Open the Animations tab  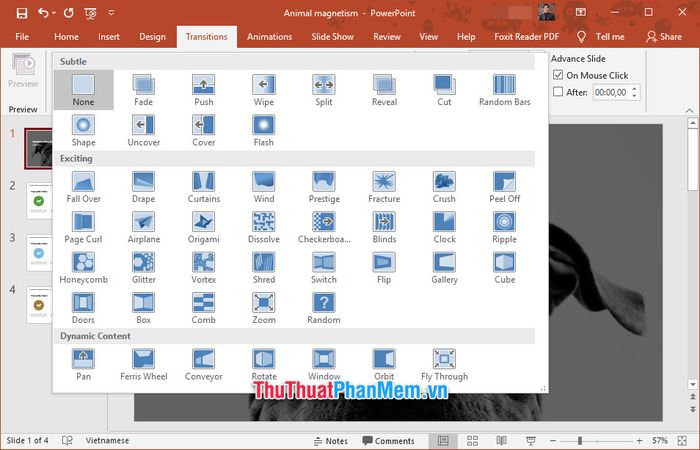coord(269,37)
